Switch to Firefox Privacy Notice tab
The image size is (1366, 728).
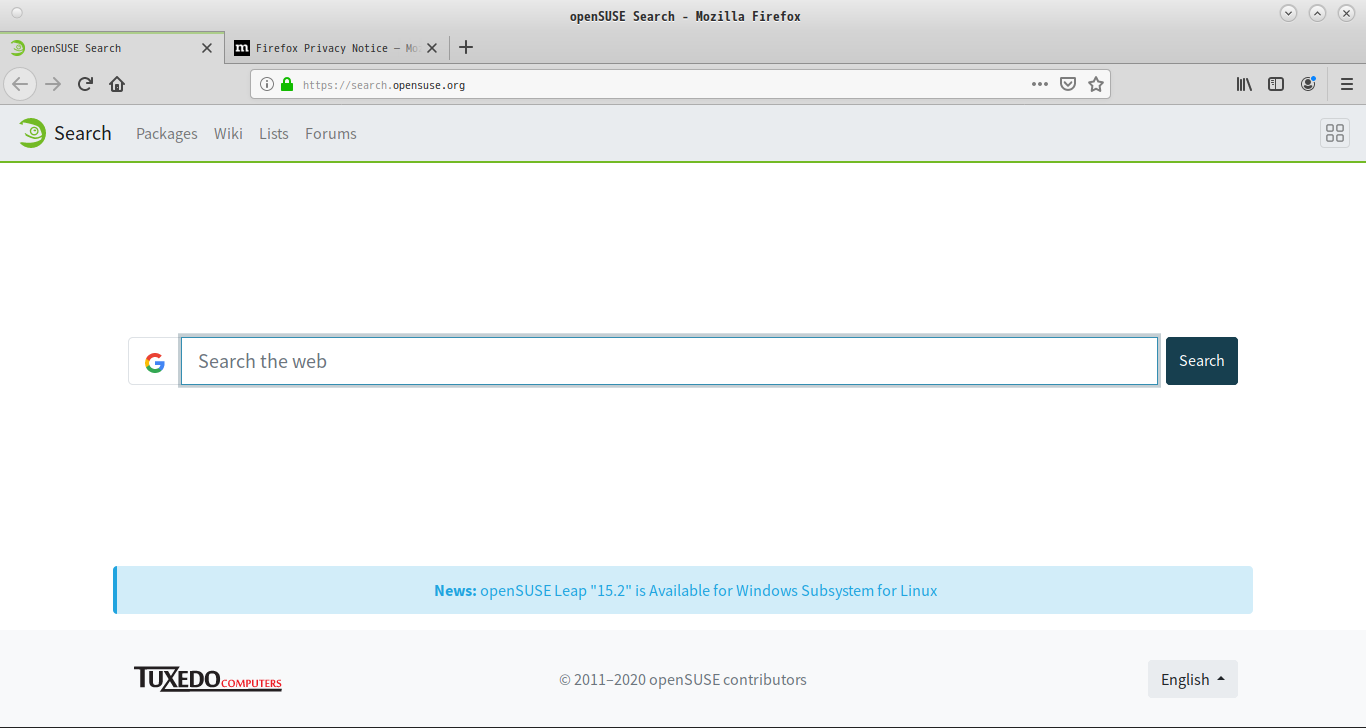[x=336, y=48]
